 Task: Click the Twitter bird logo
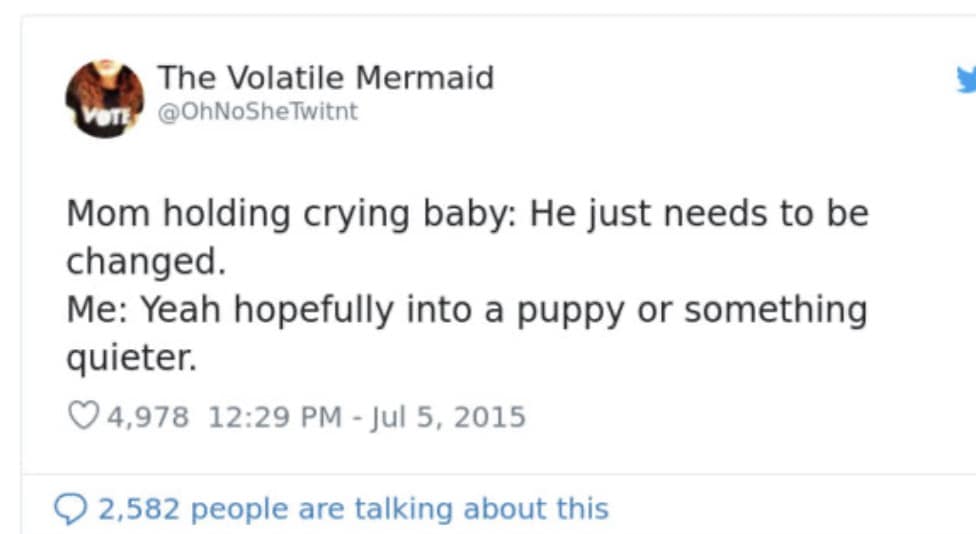point(966,81)
